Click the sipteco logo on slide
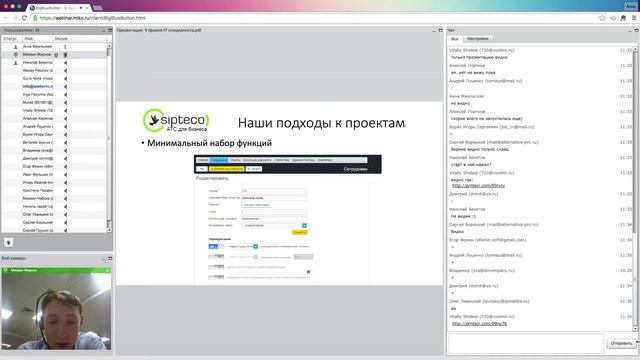 click(176, 120)
